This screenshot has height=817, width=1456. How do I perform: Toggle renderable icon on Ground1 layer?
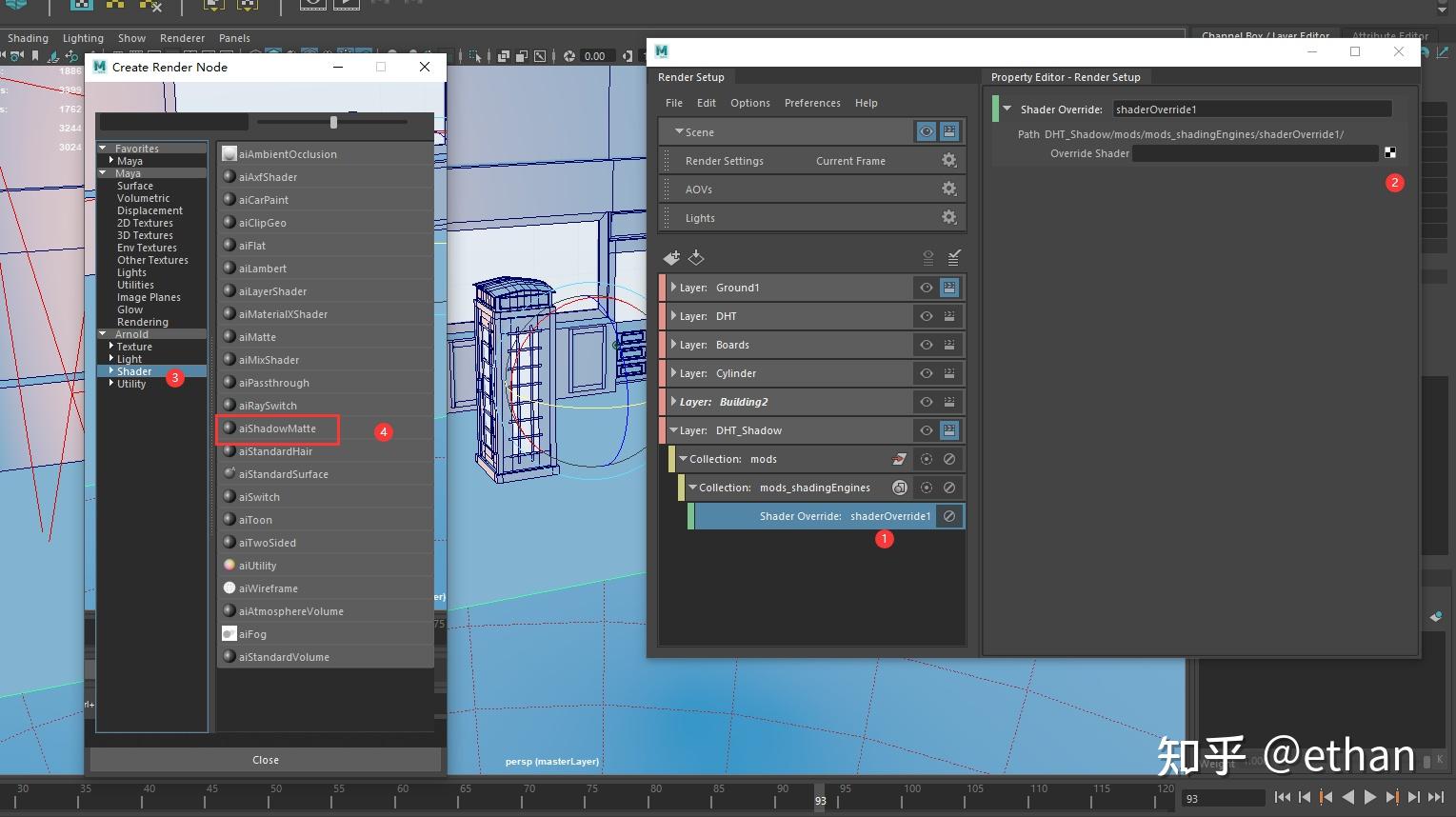(x=949, y=287)
